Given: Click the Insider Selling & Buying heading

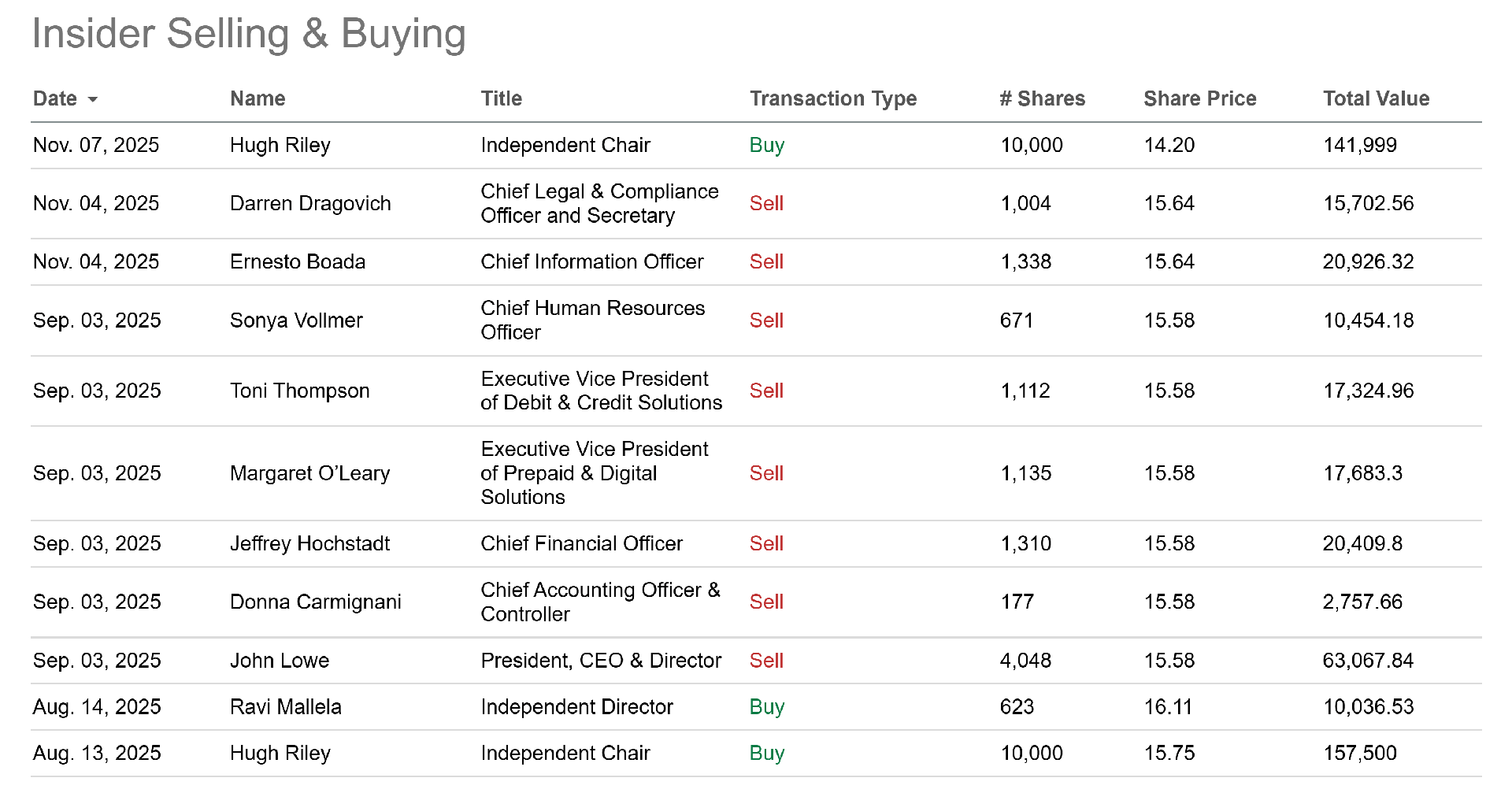Looking at the screenshot, I should [249, 34].
